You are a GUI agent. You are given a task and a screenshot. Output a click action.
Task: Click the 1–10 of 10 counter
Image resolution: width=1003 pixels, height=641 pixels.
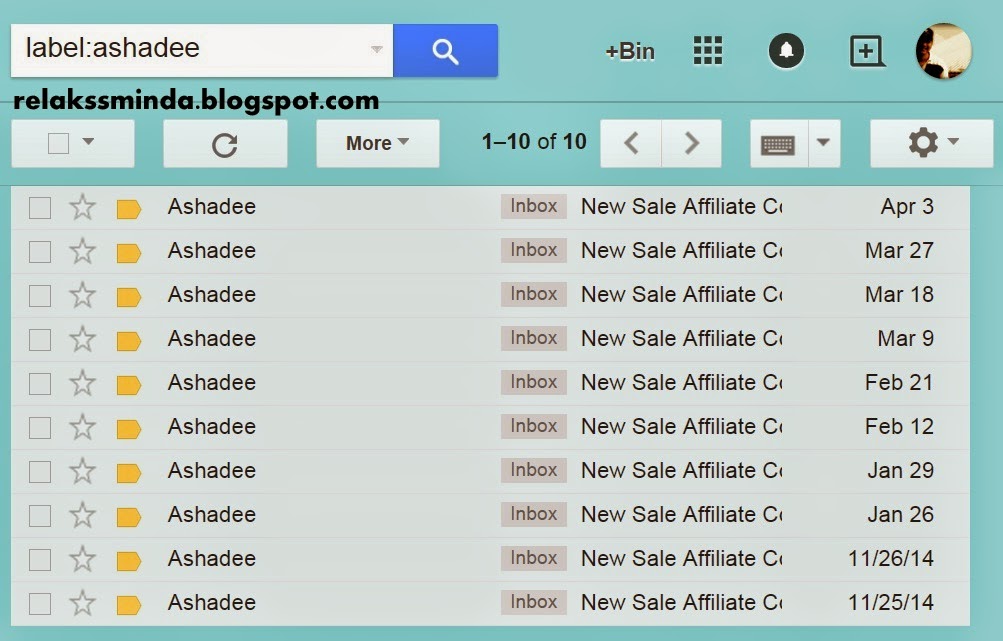[533, 141]
